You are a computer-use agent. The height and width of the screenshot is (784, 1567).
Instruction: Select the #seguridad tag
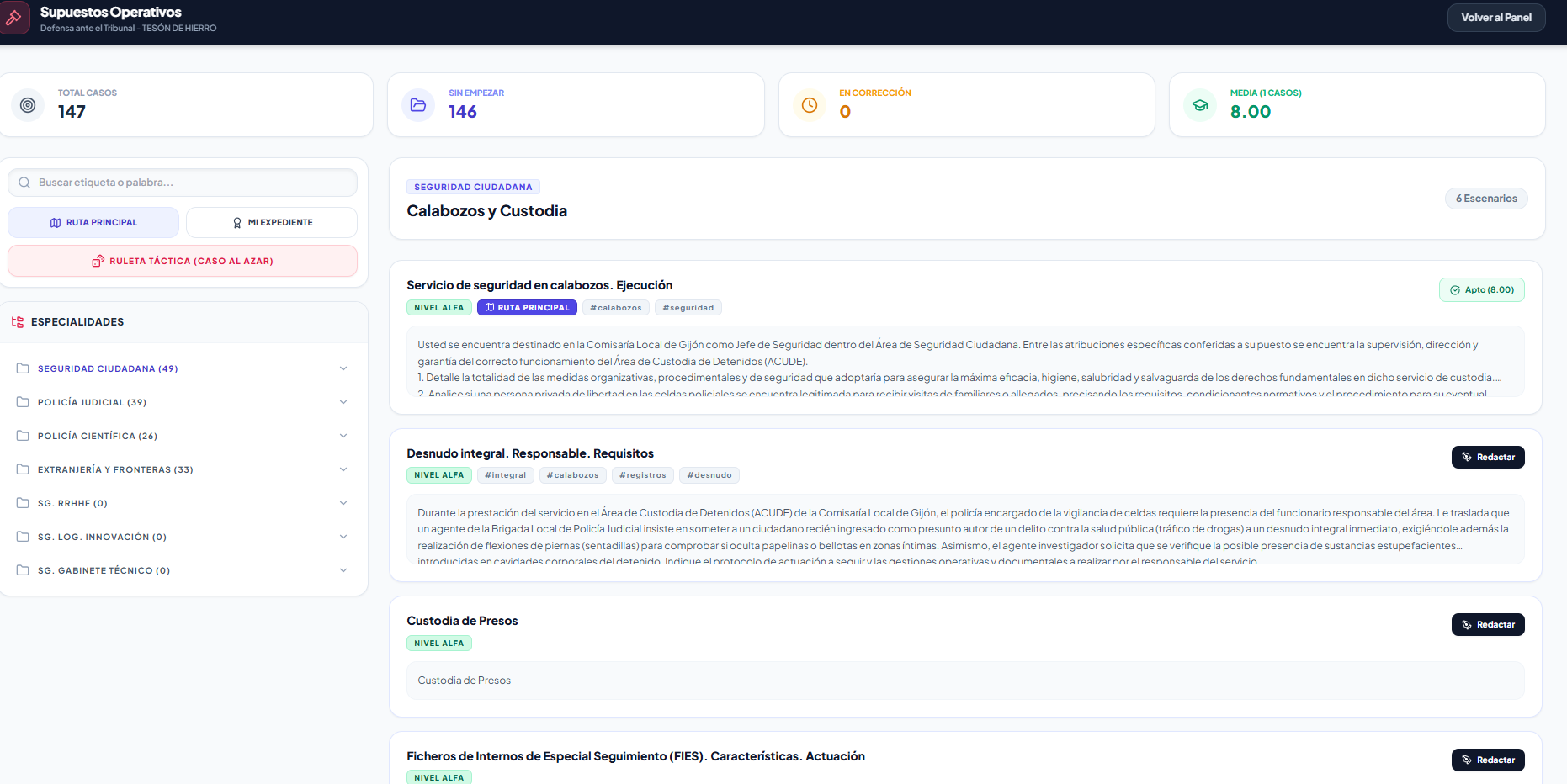click(688, 308)
